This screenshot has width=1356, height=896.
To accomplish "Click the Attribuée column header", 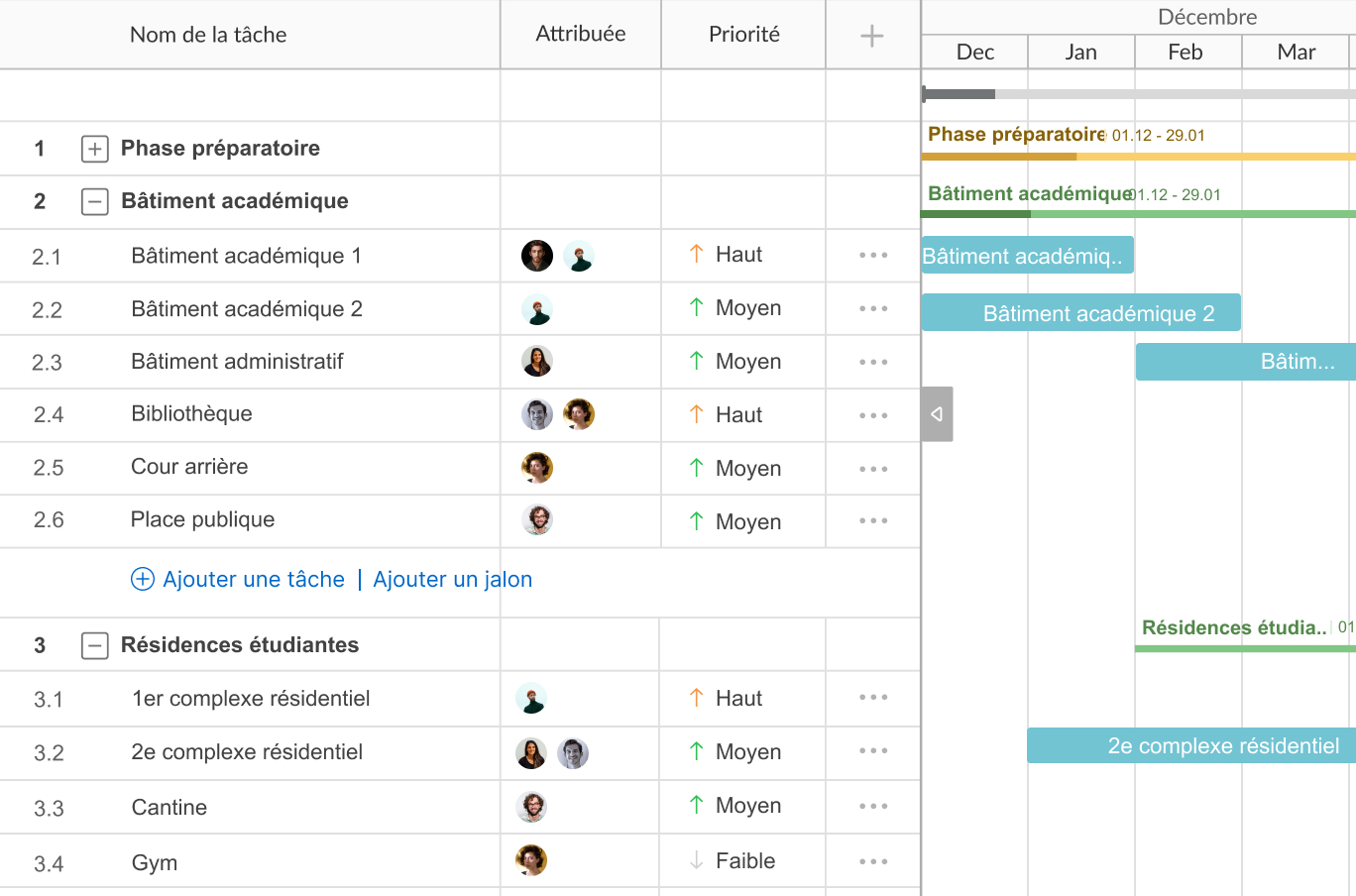I will pos(580,35).
